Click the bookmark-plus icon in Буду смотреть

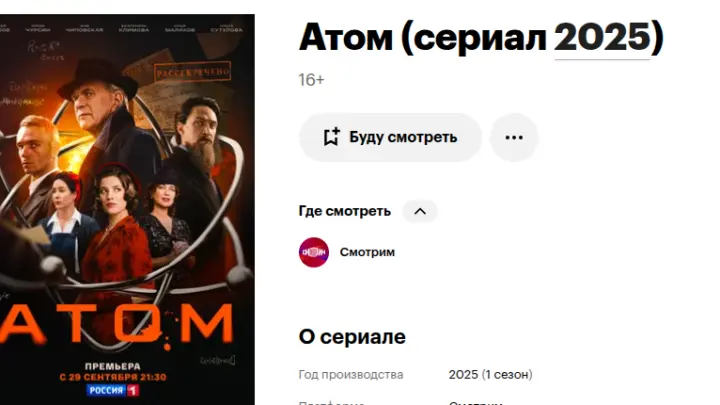pos(331,137)
